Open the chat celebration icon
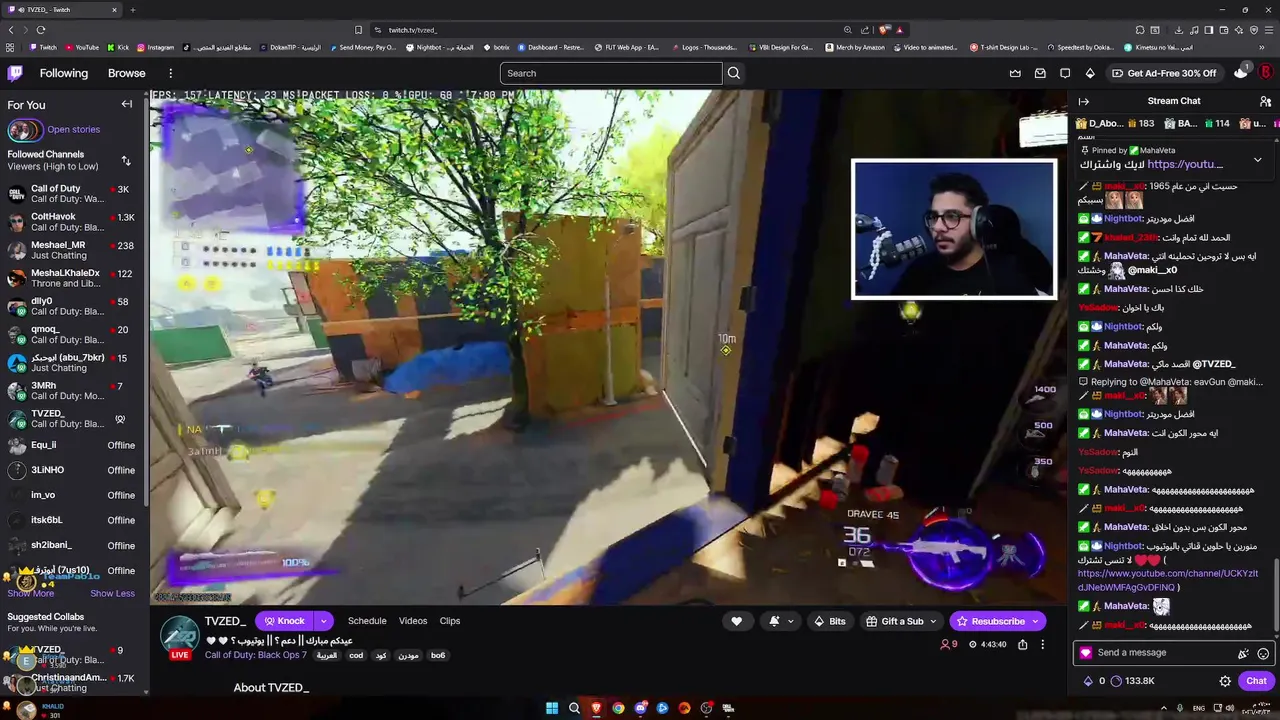Viewport: 1280px width, 720px height. click(x=1243, y=653)
